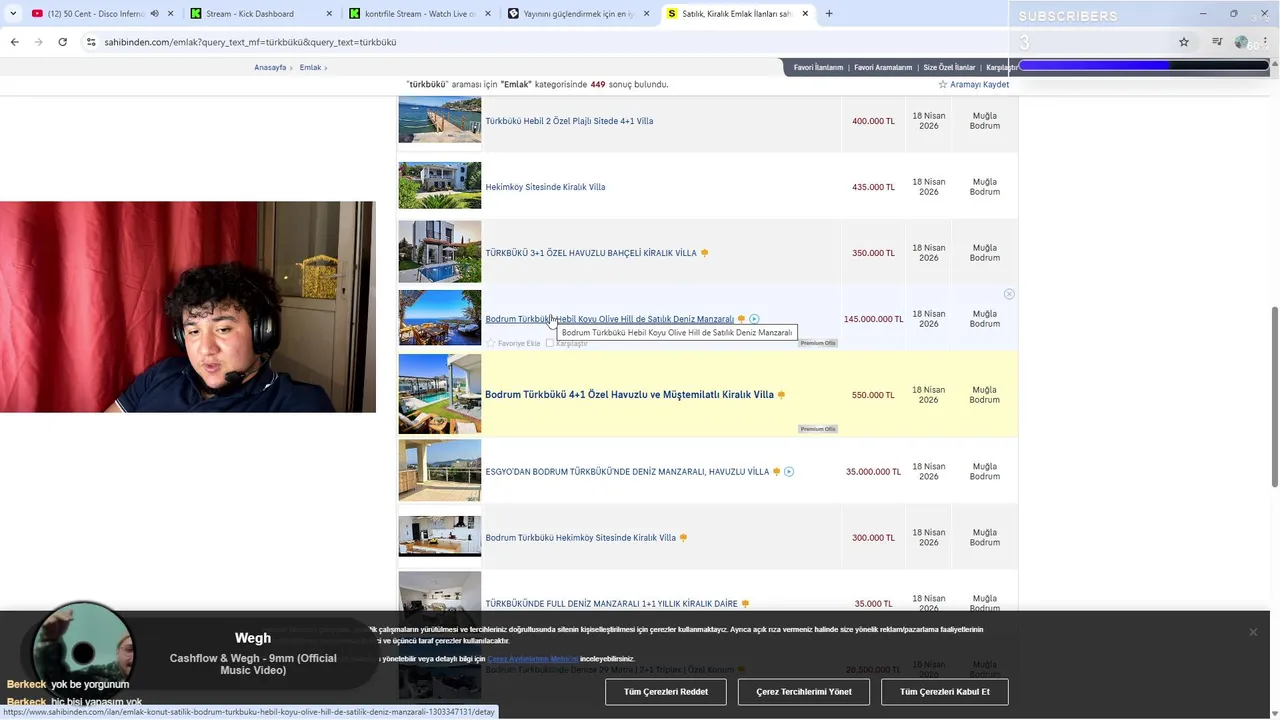Open ESGYO'DAN BODRUM TÜRKBÜKÜ'NDE listing
The height and width of the screenshot is (720, 1280).
627,472
